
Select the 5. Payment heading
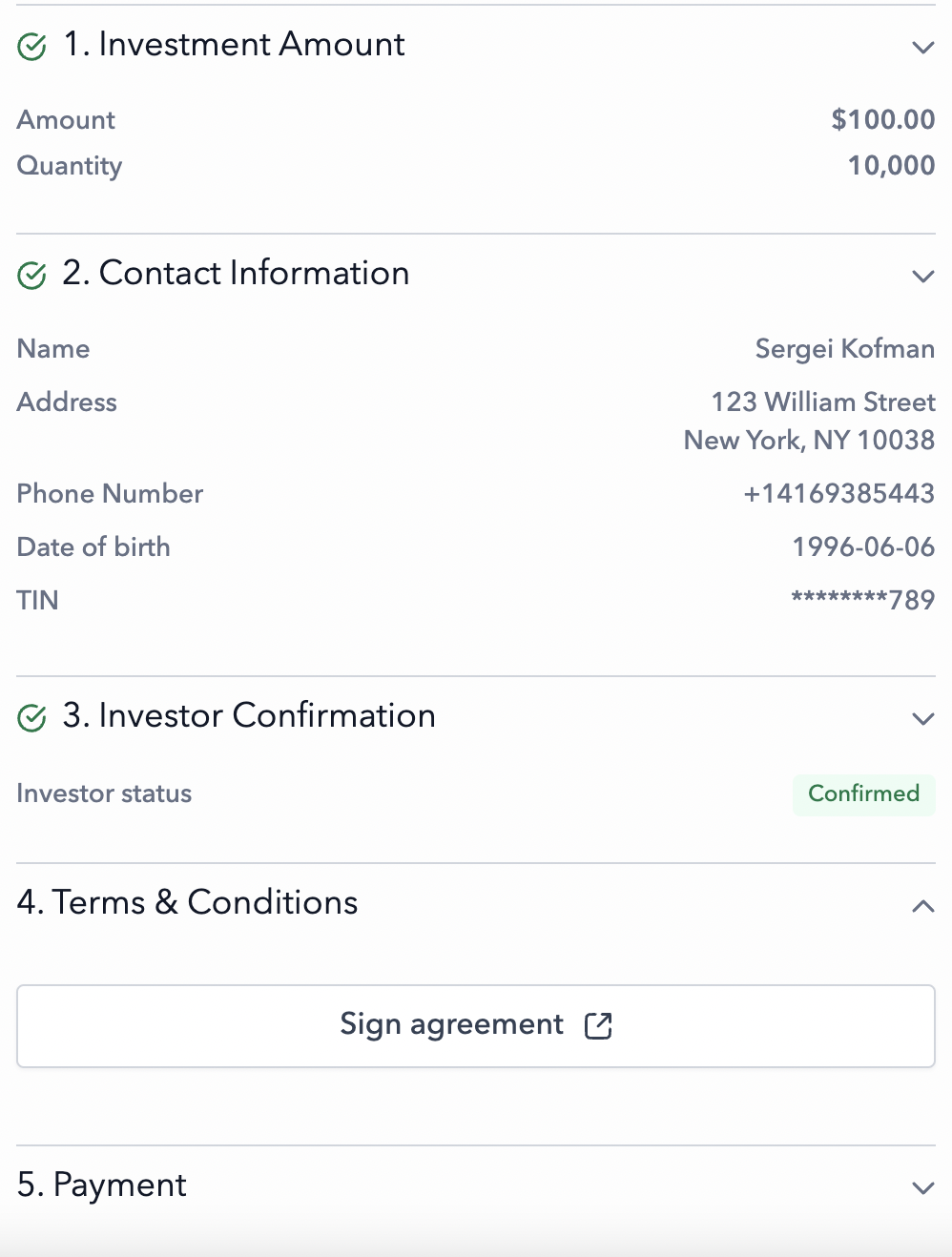click(102, 1185)
